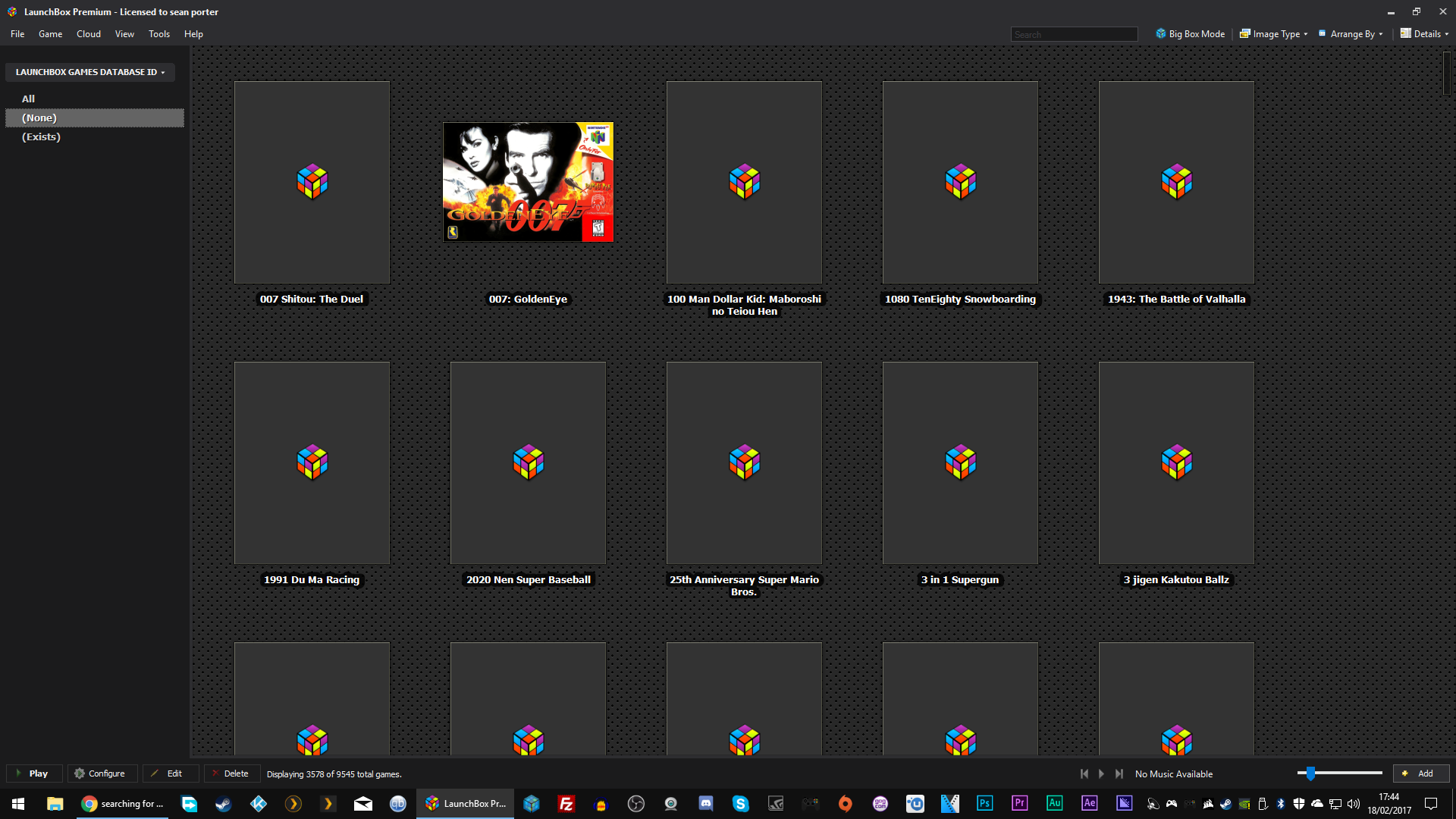The height and width of the screenshot is (819, 1456).
Task: Select the 007 Shitou: The Duel placeholder
Action: tap(312, 182)
